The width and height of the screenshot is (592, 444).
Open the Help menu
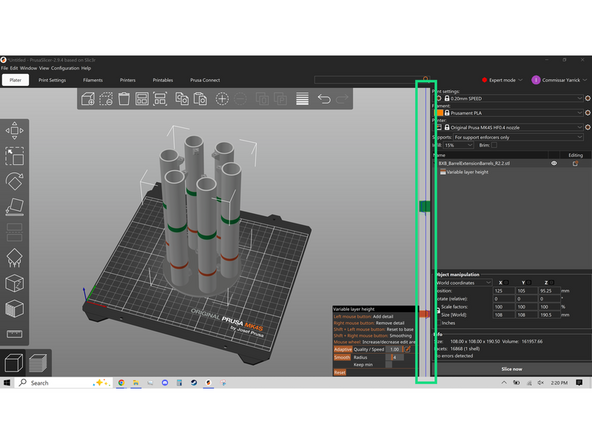point(86,68)
